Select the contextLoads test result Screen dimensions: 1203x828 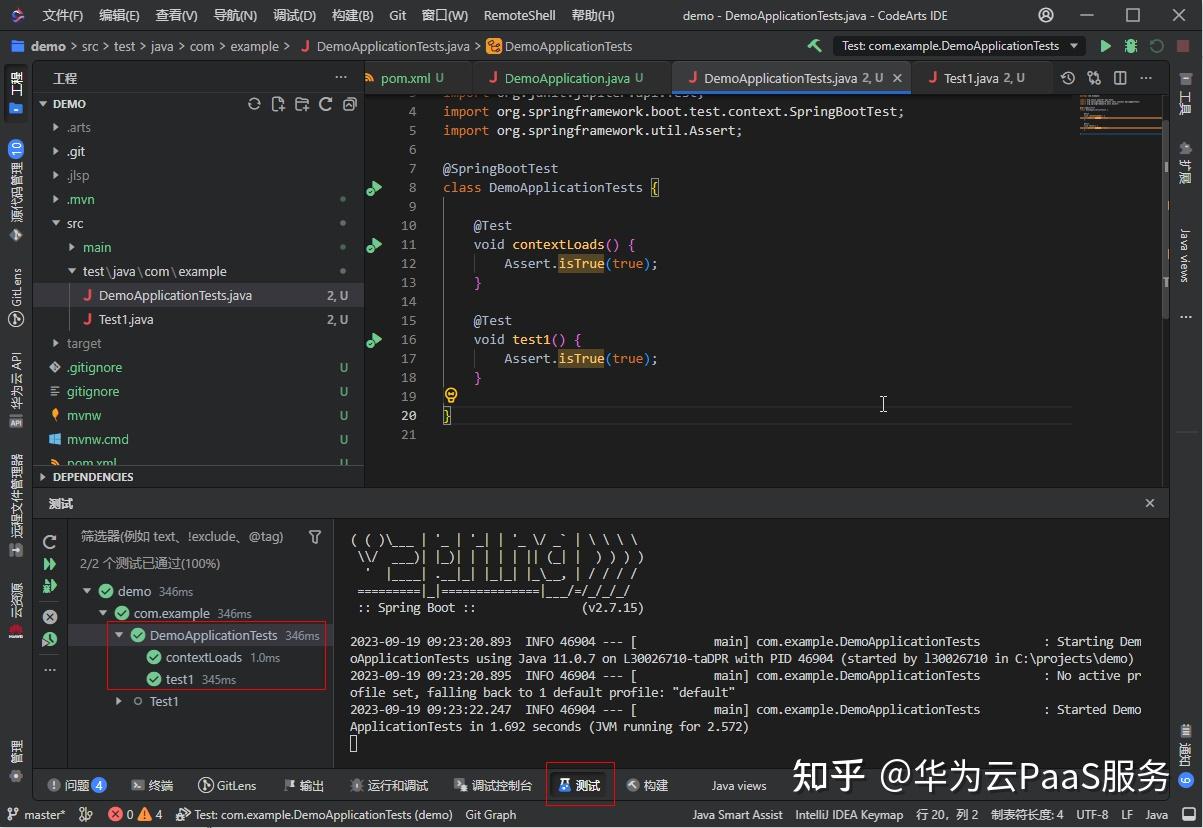(203, 657)
